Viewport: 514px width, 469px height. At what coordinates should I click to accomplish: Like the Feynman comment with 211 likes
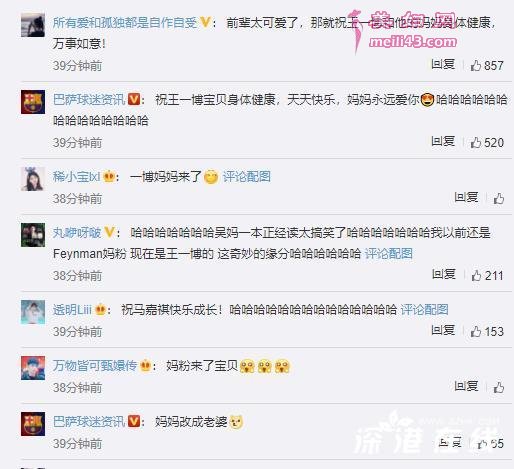point(476,275)
